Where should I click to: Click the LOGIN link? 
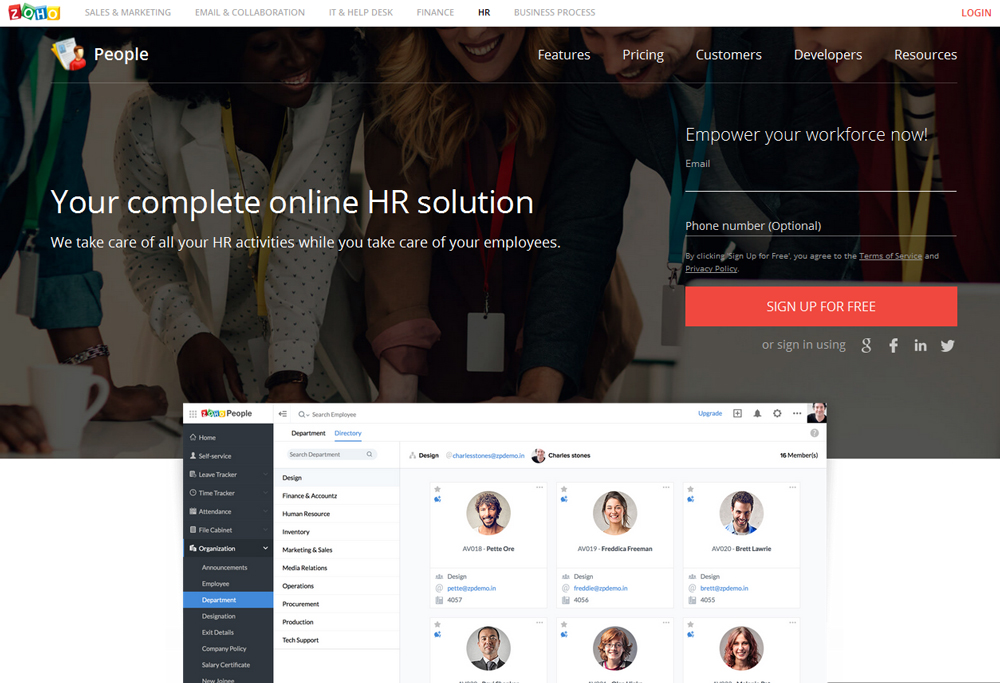click(x=976, y=12)
